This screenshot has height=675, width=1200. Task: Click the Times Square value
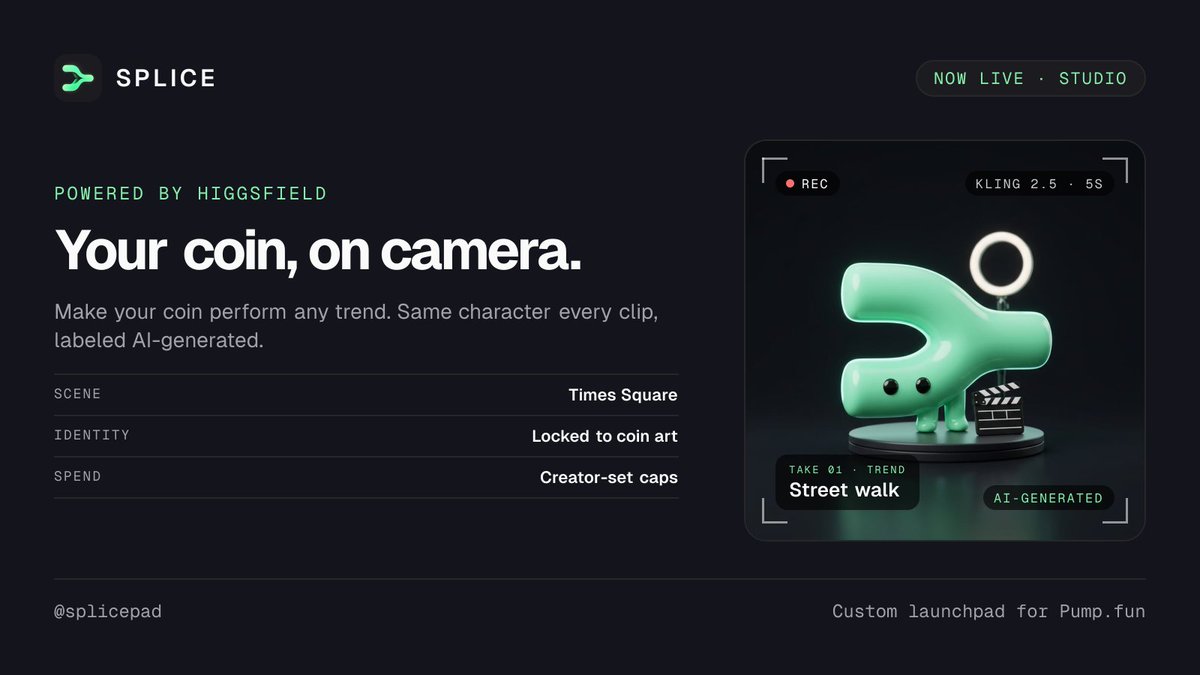pos(623,395)
